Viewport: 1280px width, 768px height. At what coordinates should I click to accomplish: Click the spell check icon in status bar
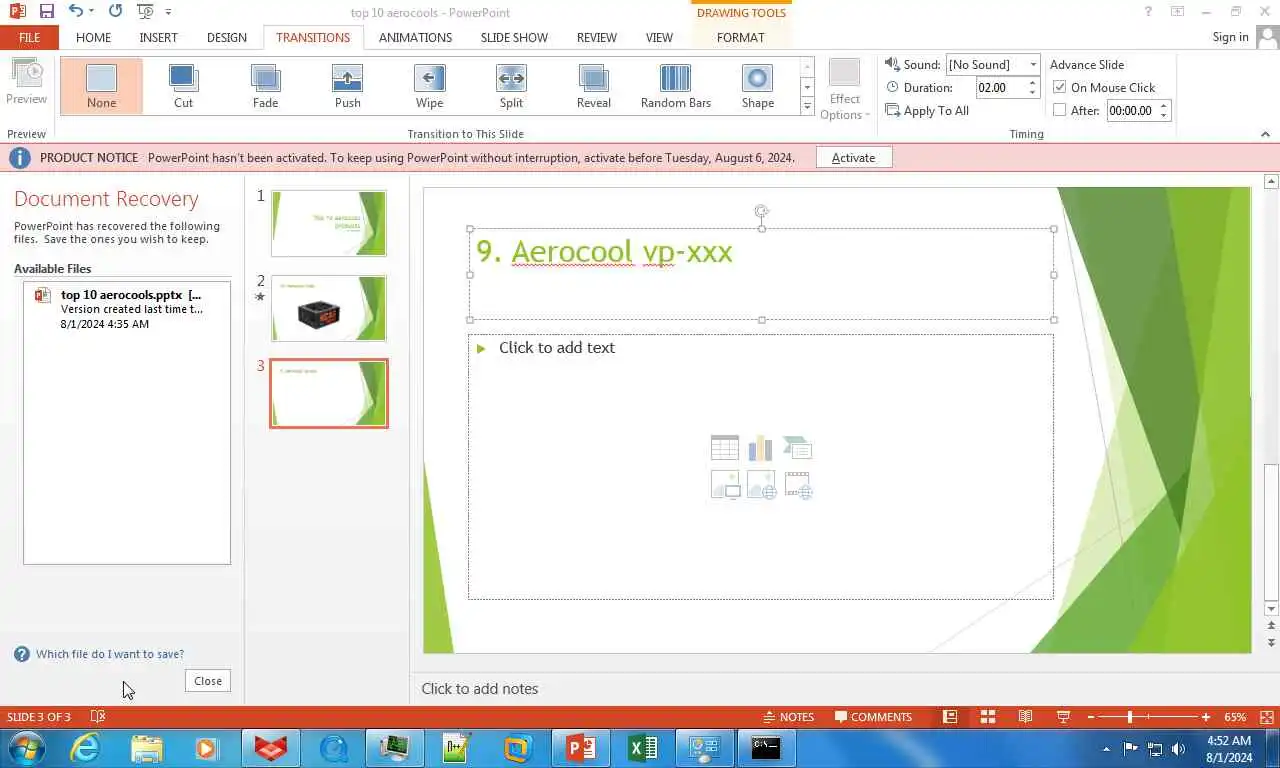coord(98,717)
